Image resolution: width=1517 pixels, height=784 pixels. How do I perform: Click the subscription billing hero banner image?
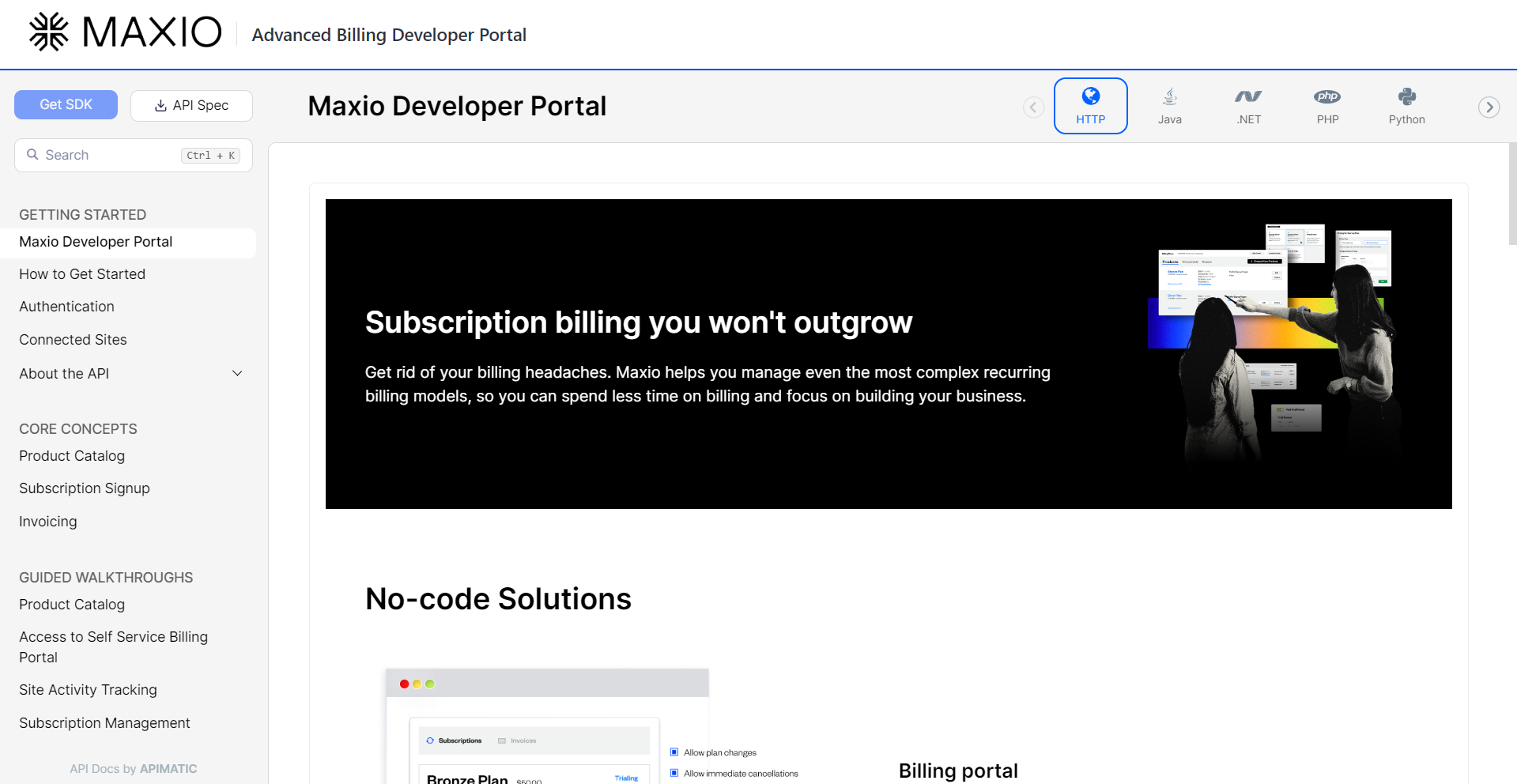coord(889,354)
